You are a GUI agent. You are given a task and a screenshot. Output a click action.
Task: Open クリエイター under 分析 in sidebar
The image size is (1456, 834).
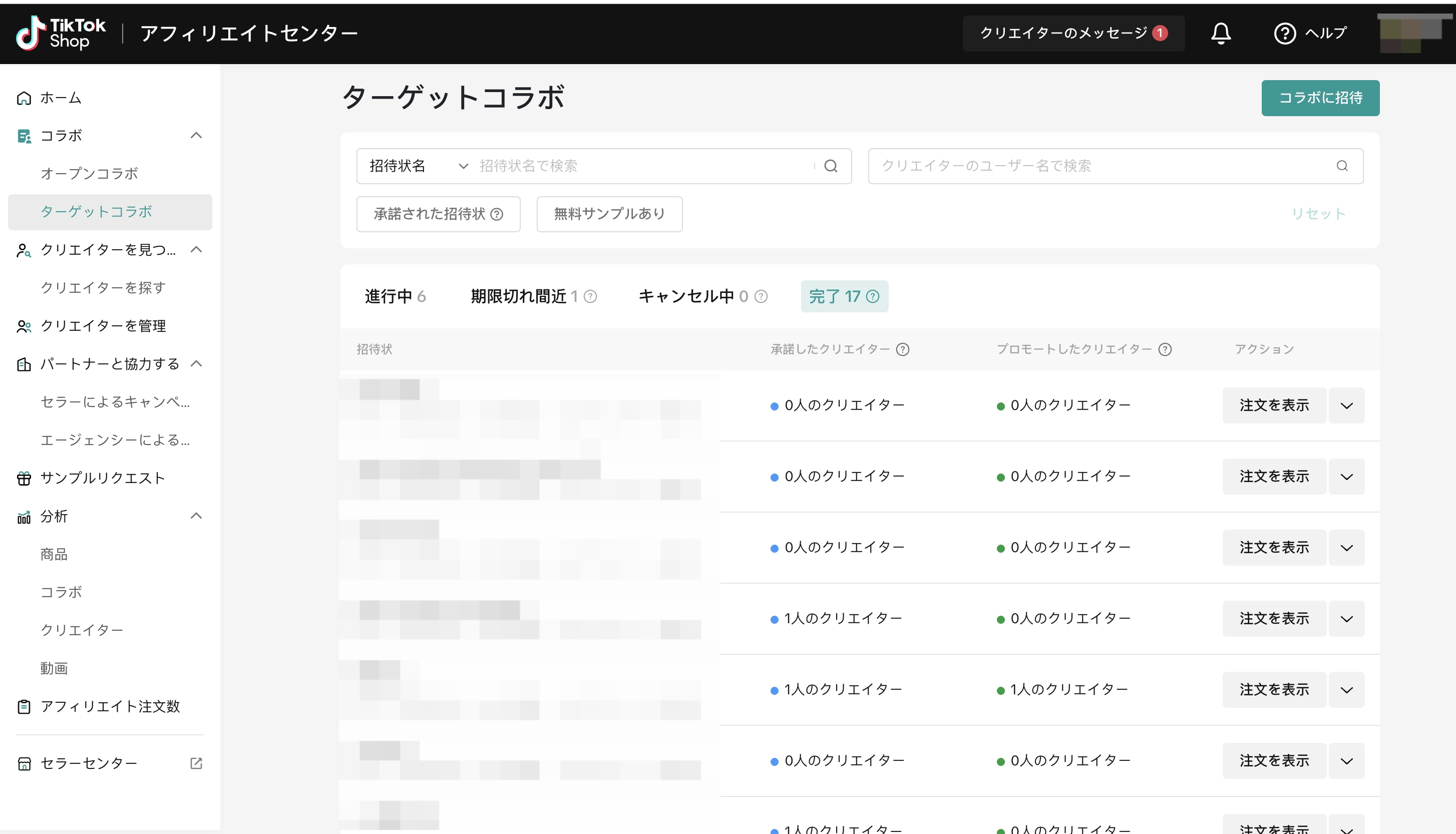click(x=82, y=630)
